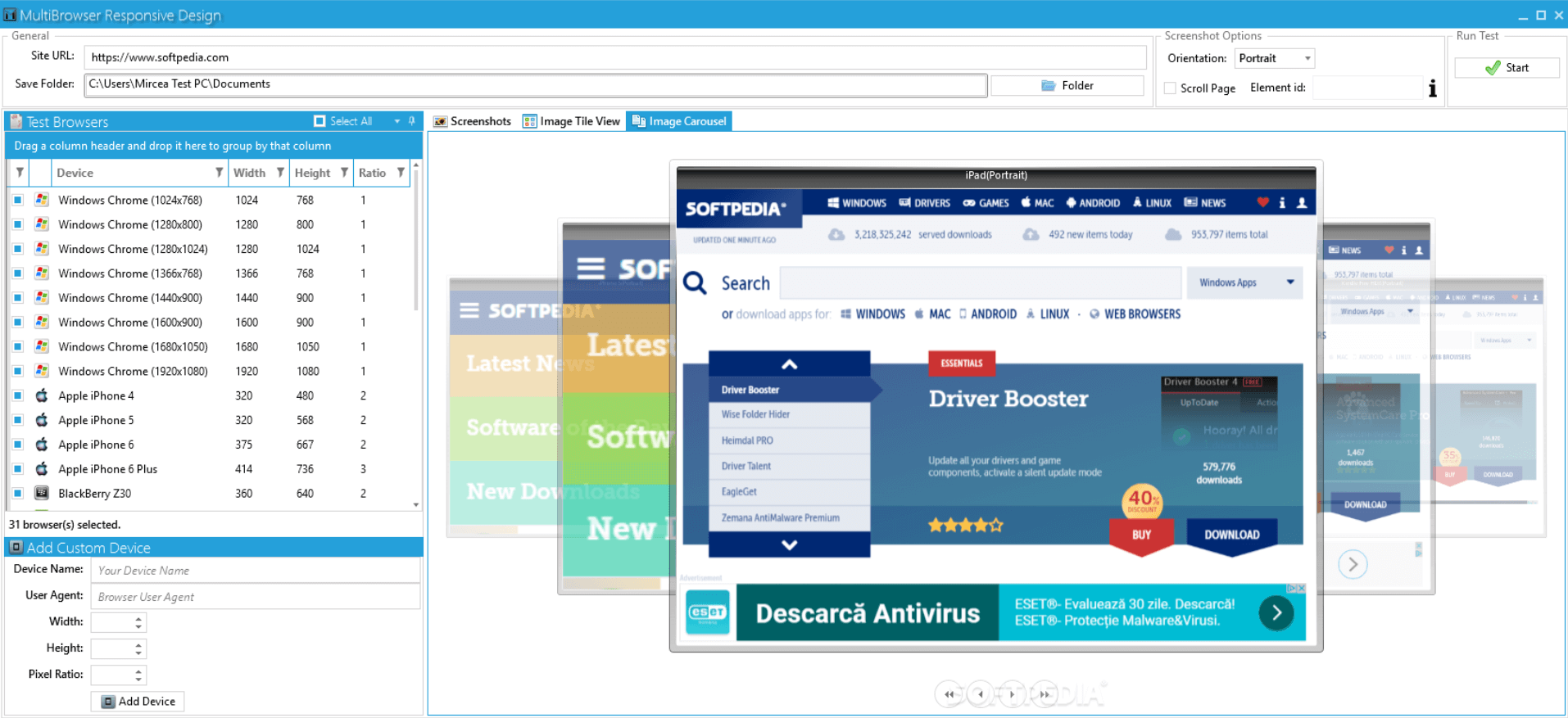The width and height of the screenshot is (1568, 718).
Task: Enable the Scroll Page checkbox
Action: point(1171,88)
